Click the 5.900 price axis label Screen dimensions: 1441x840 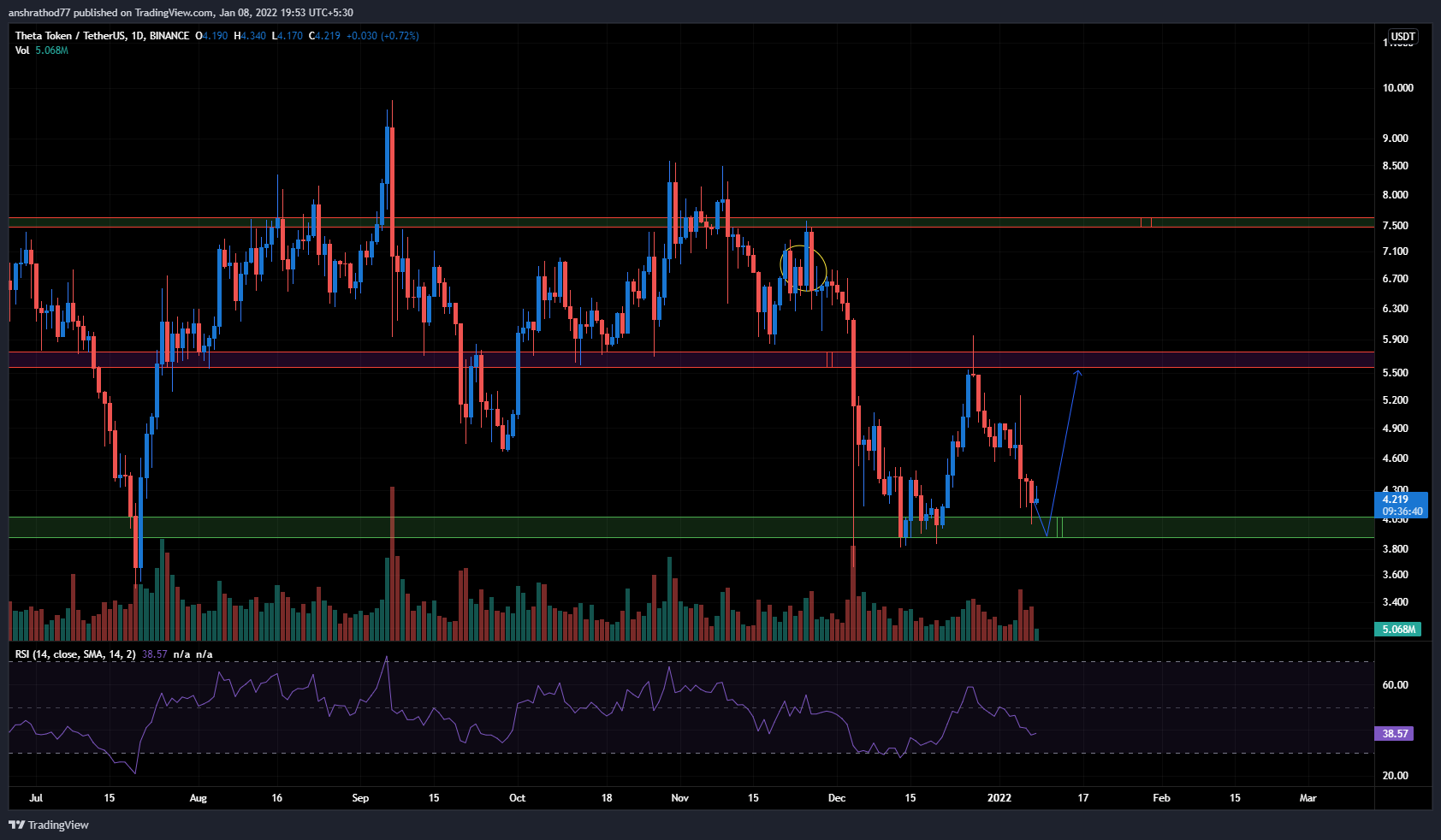(x=1396, y=340)
